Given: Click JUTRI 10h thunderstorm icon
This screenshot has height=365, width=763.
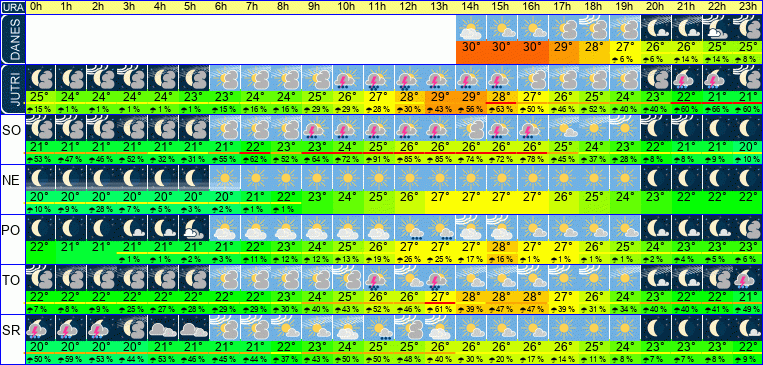Looking at the screenshot, I should [x=348, y=78].
